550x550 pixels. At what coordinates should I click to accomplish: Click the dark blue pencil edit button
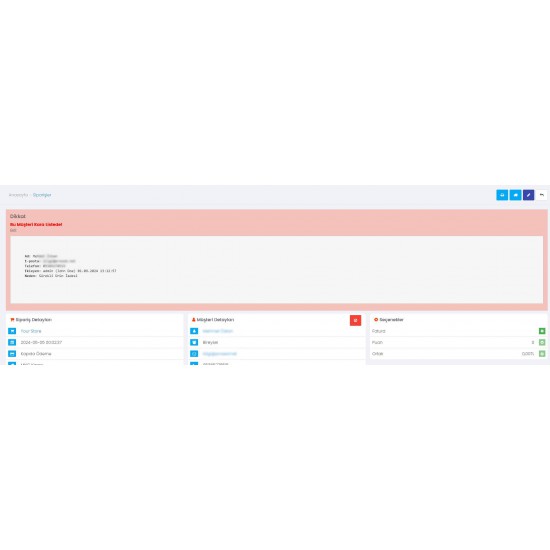529,195
